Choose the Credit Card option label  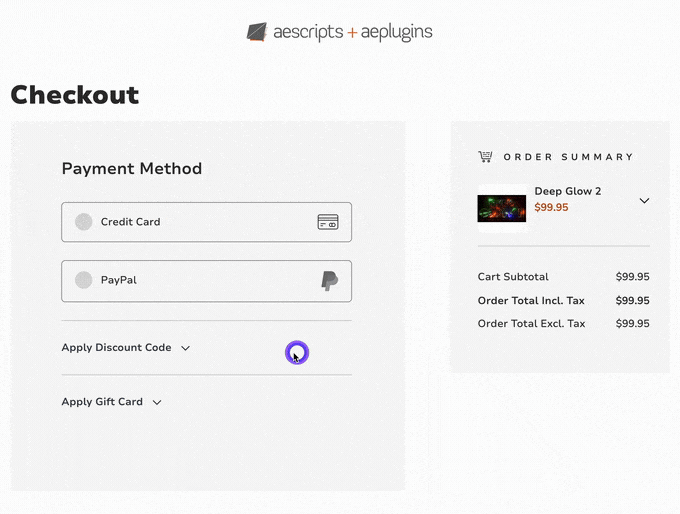click(x=130, y=222)
